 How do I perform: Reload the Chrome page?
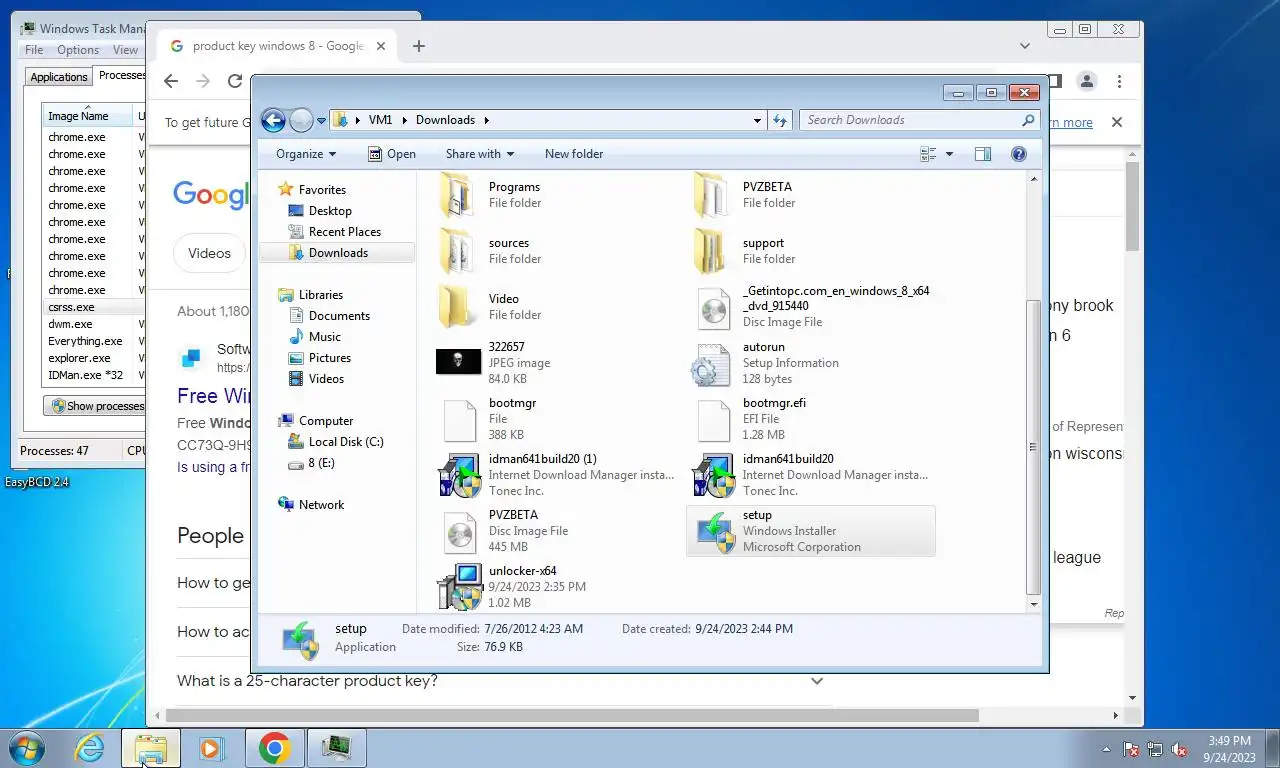(x=235, y=81)
